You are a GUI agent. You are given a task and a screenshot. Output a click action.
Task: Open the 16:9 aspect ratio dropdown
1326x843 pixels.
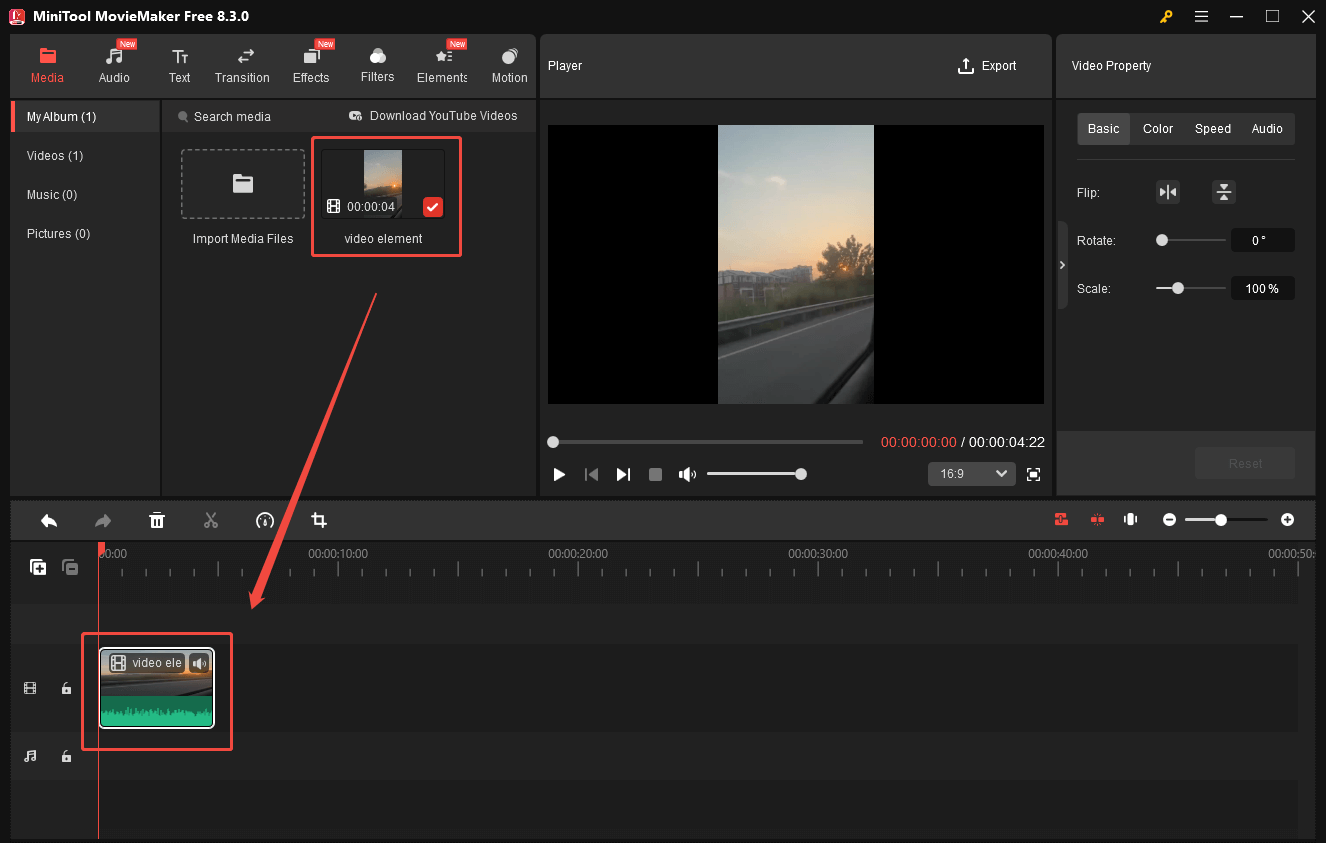click(971, 473)
